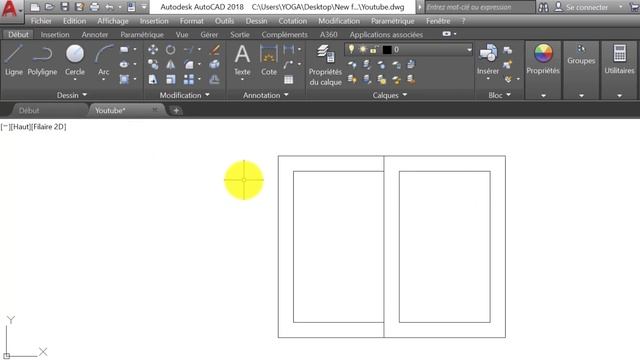Click the [-] viewport control
This screenshot has height=360, width=640.
click(x=5, y=127)
